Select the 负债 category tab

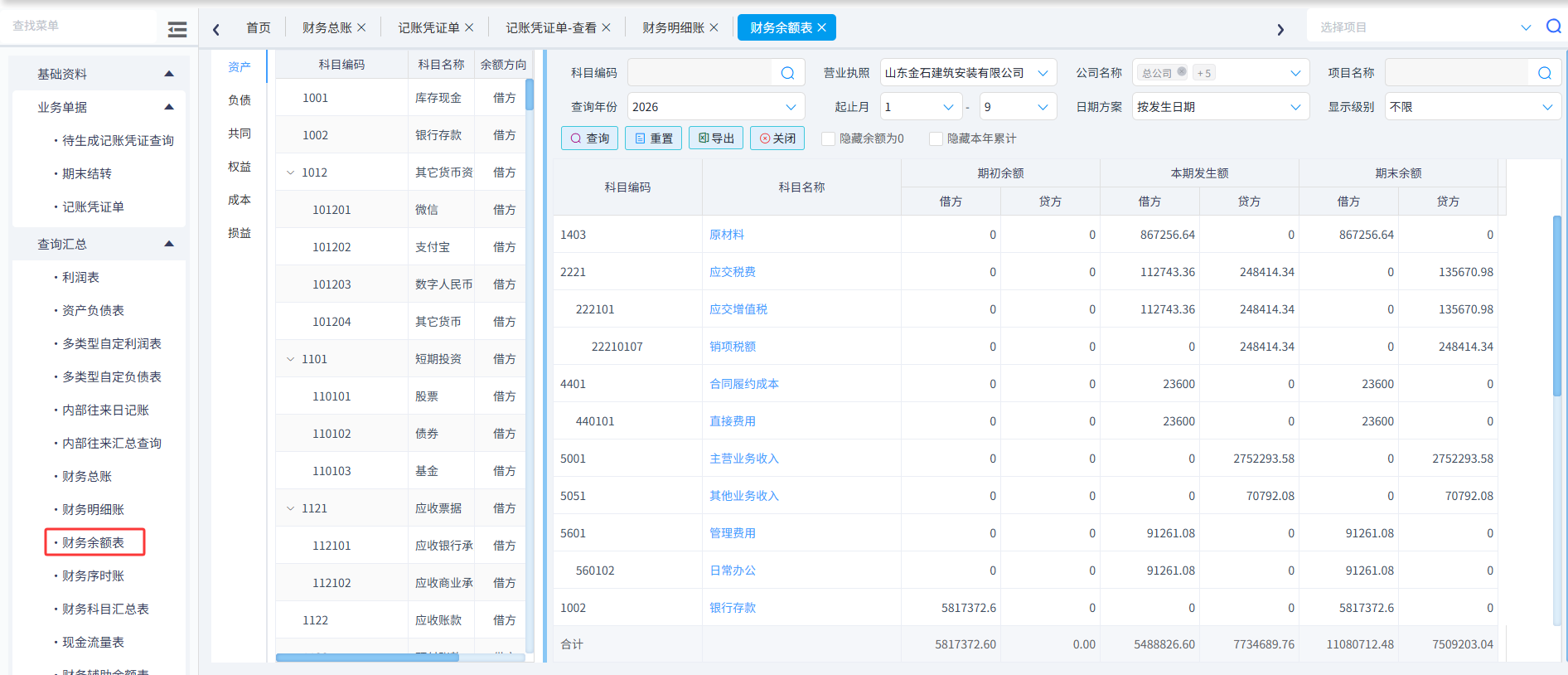[x=240, y=100]
